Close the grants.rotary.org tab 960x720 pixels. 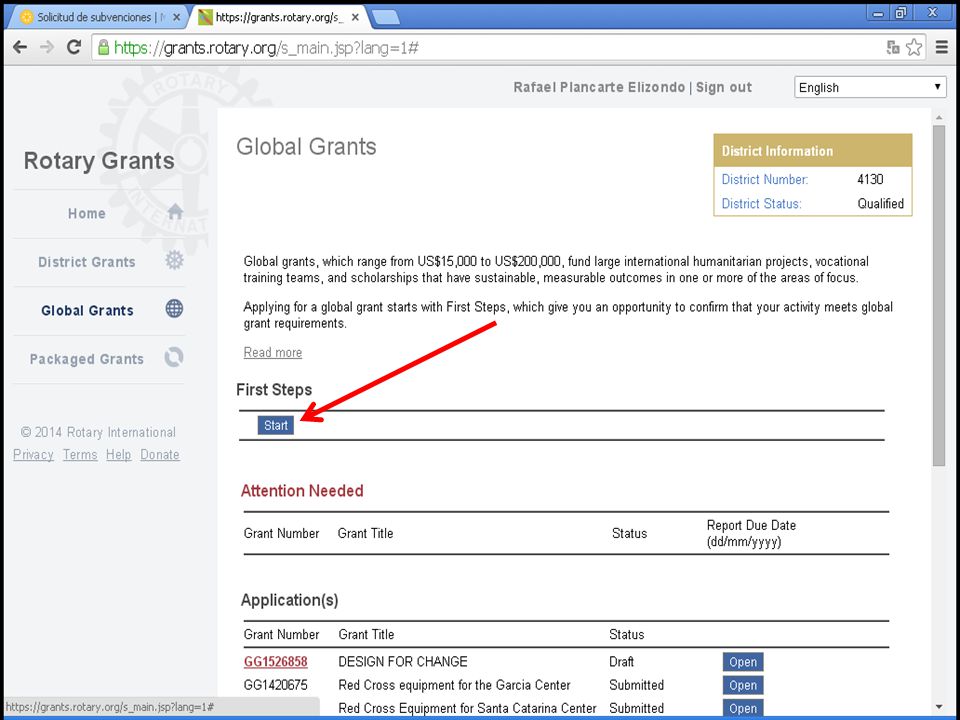[355, 17]
